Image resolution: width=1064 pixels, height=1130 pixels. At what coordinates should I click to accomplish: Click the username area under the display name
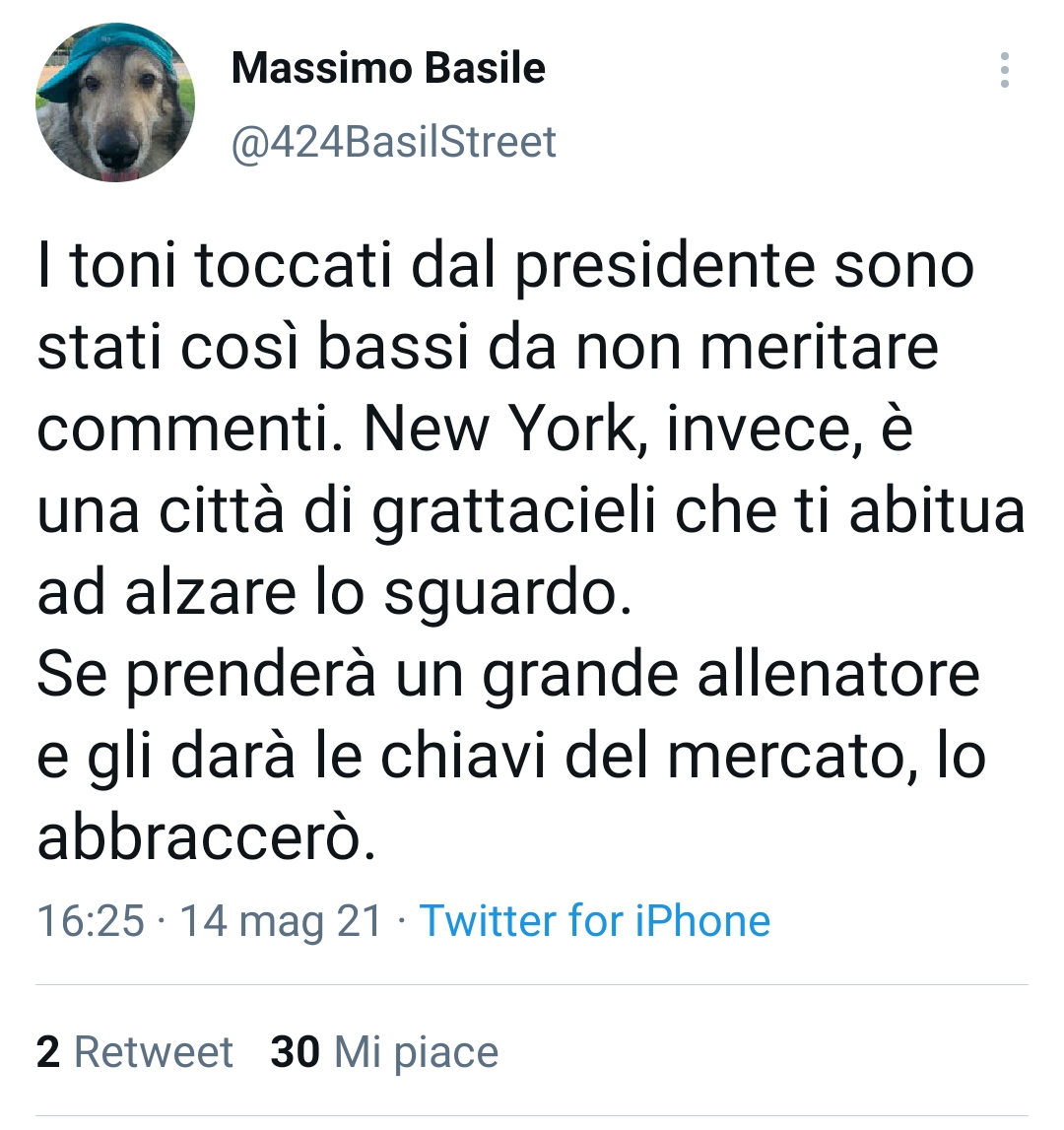point(393,141)
